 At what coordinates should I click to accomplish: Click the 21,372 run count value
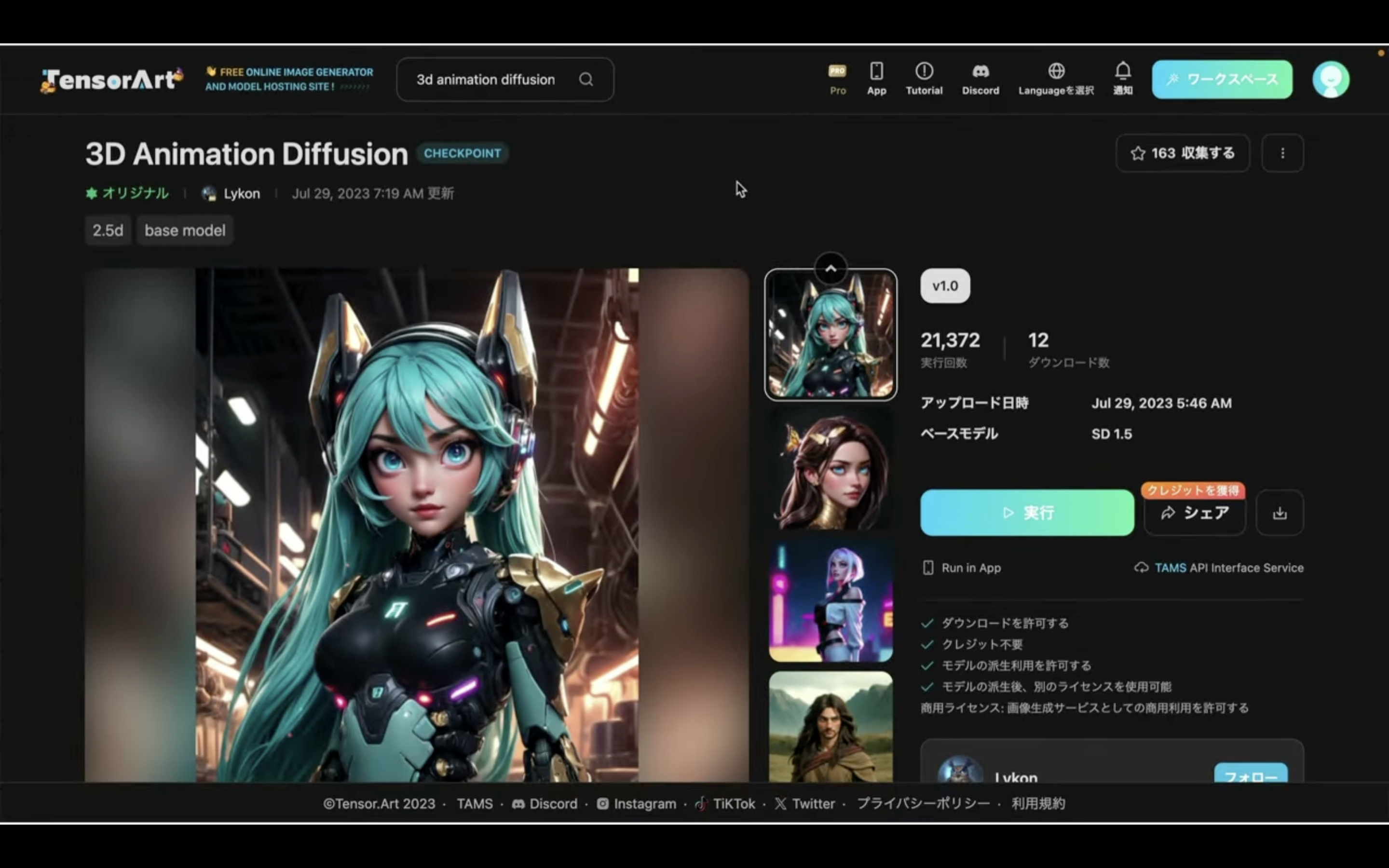[950, 340]
